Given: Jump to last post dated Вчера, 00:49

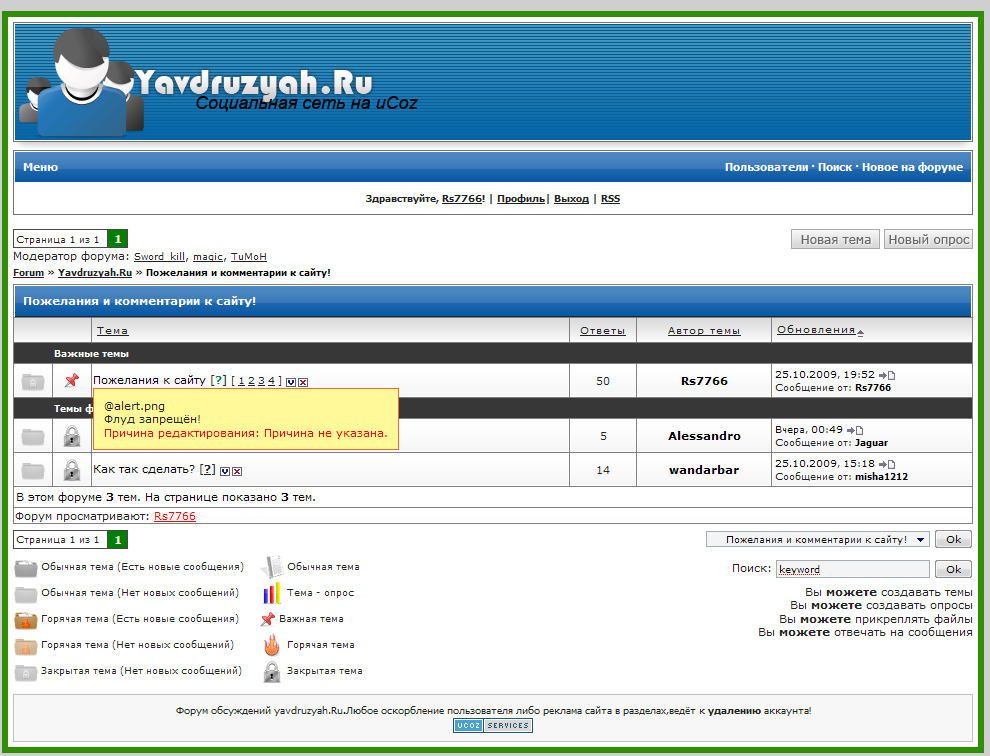Looking at the screenshot, I should tap(855, 430).
